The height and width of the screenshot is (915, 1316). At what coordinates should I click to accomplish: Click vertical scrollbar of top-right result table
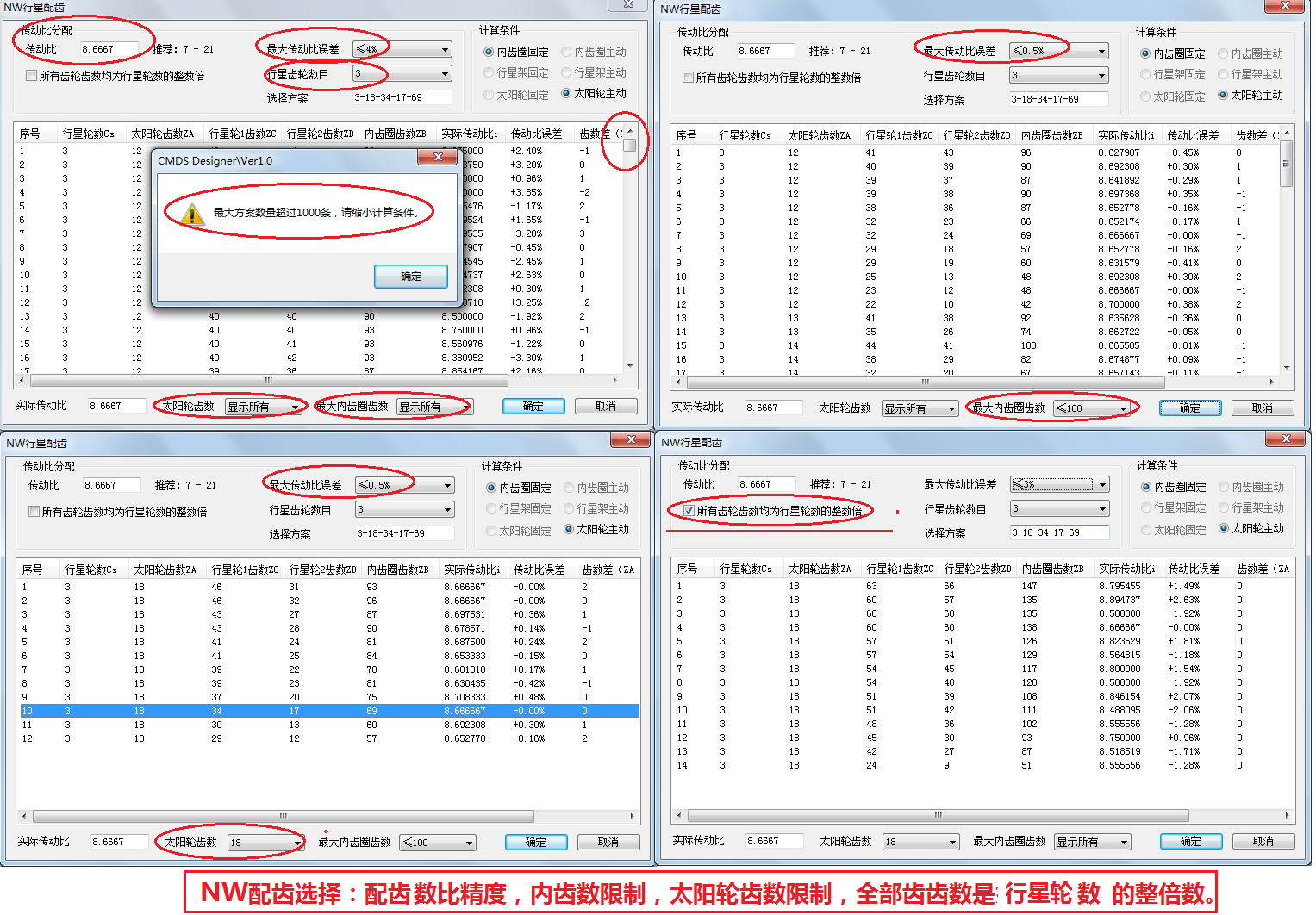pyautogui.click(x=1287, y=250)
